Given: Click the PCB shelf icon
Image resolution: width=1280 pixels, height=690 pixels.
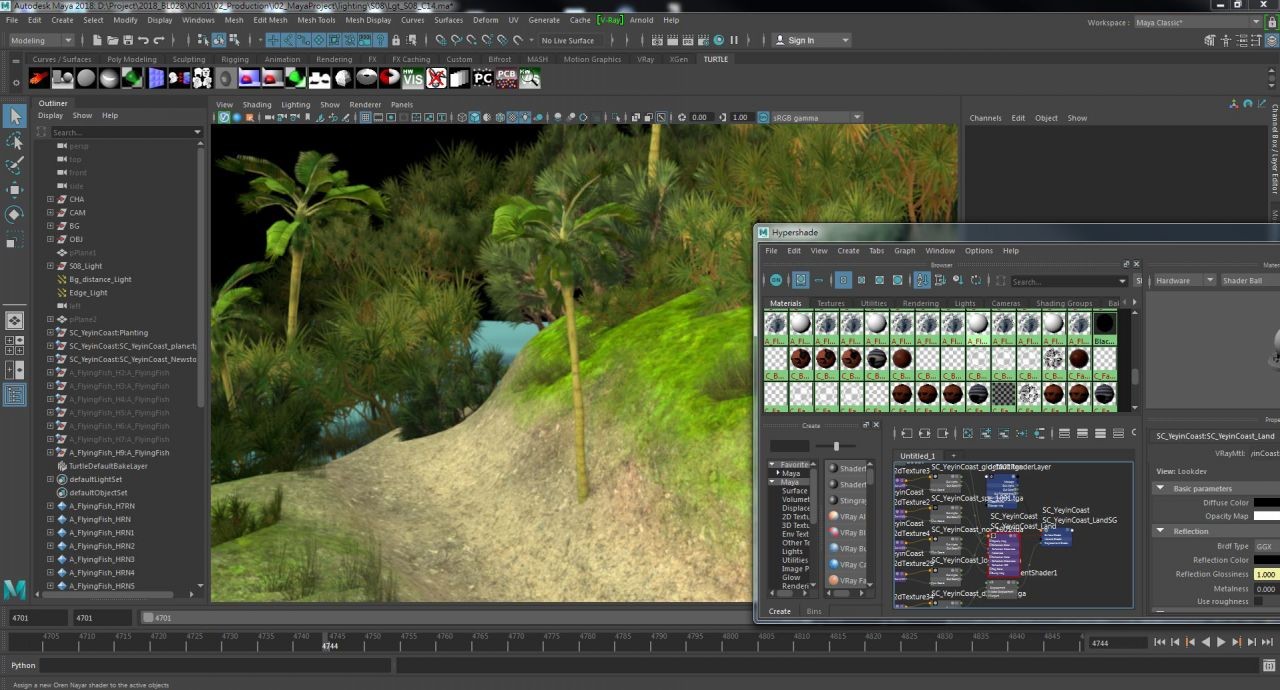Looking at the screenshot, I should tap(507, 78).
